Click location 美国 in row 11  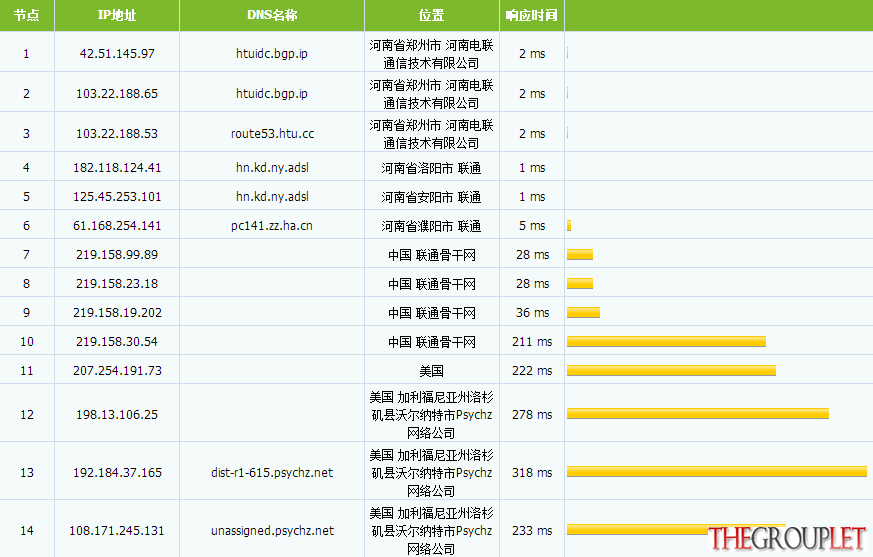(431, 371)
